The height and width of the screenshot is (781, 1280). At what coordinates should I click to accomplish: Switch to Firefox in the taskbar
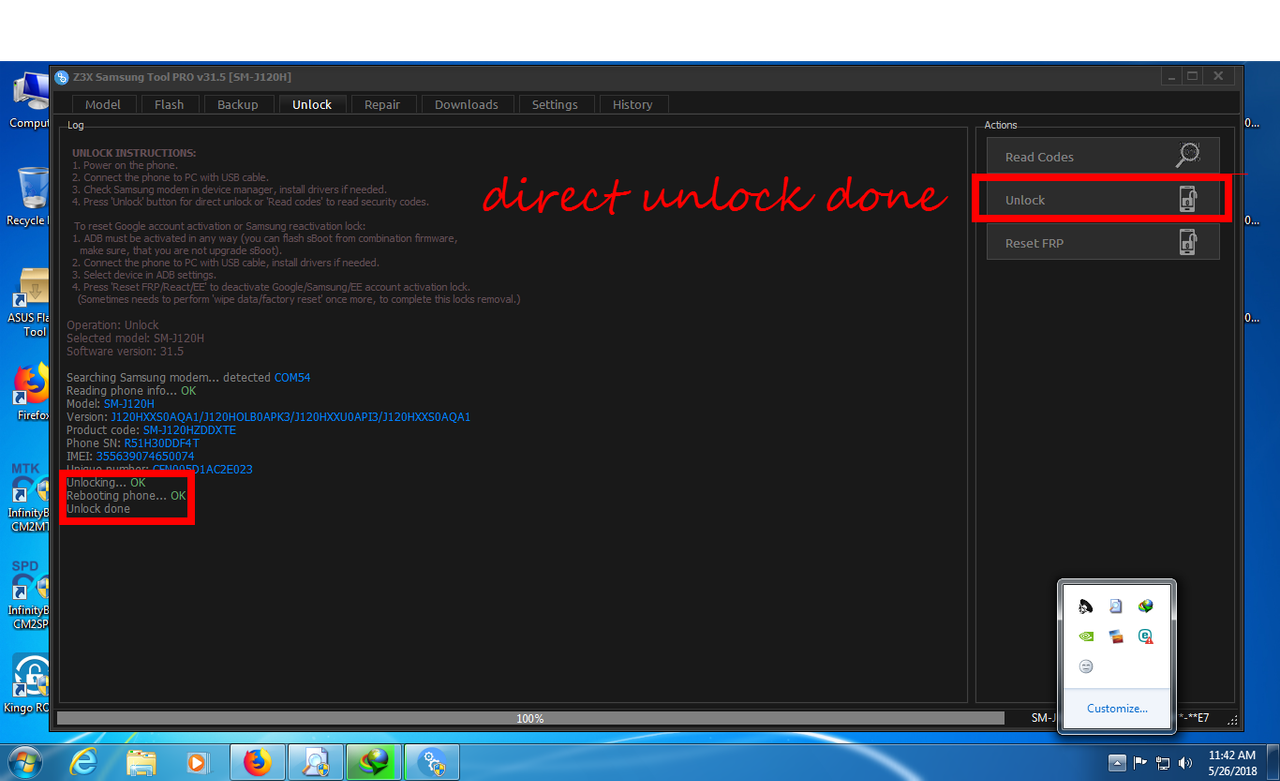(258, 762)
